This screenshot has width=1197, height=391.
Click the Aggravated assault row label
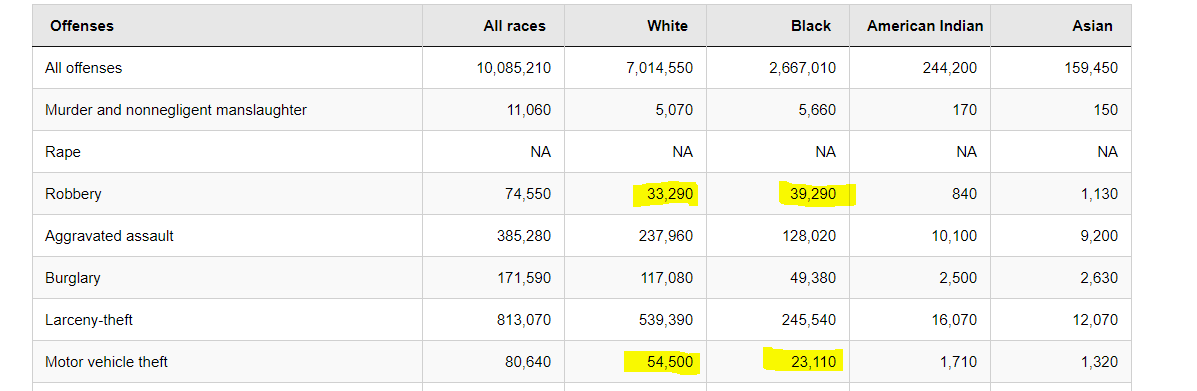coord(109,236)
